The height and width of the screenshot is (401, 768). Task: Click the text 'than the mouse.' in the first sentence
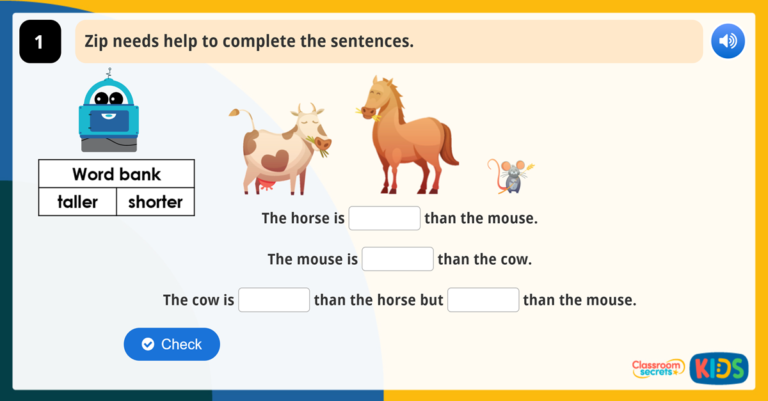(x=480, y=218)
